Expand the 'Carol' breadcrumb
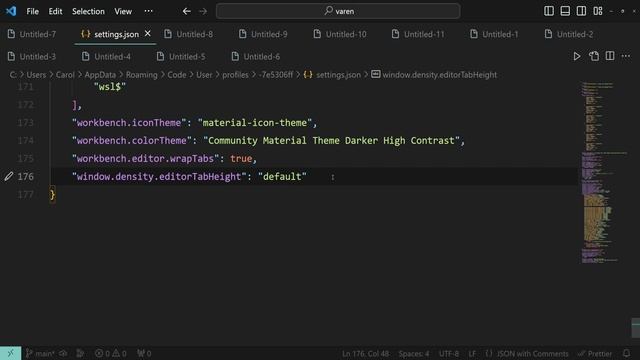 [65, 75]
